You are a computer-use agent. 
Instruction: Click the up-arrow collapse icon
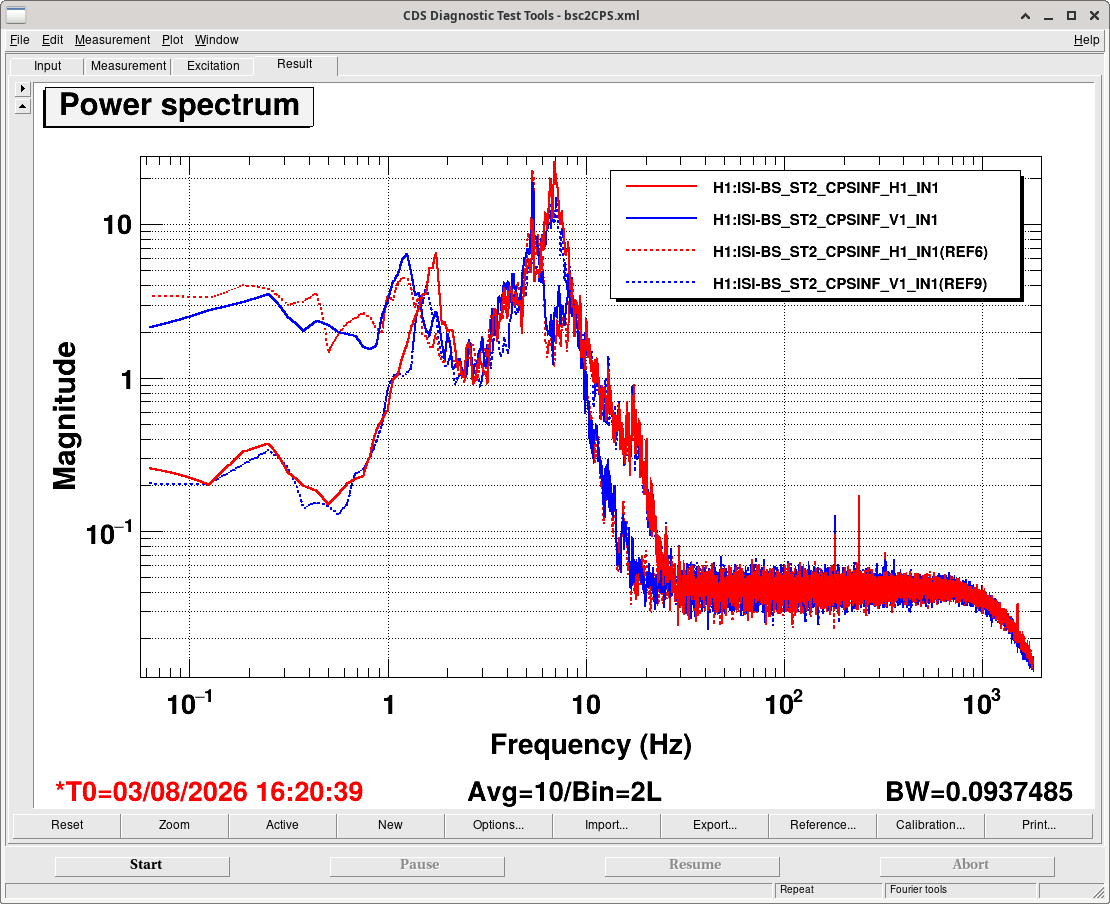point(23,106)
